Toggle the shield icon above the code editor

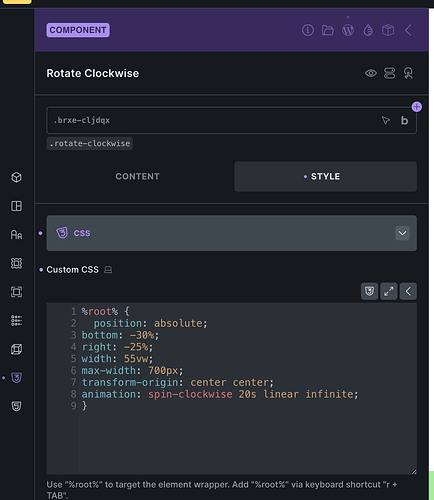369,291
